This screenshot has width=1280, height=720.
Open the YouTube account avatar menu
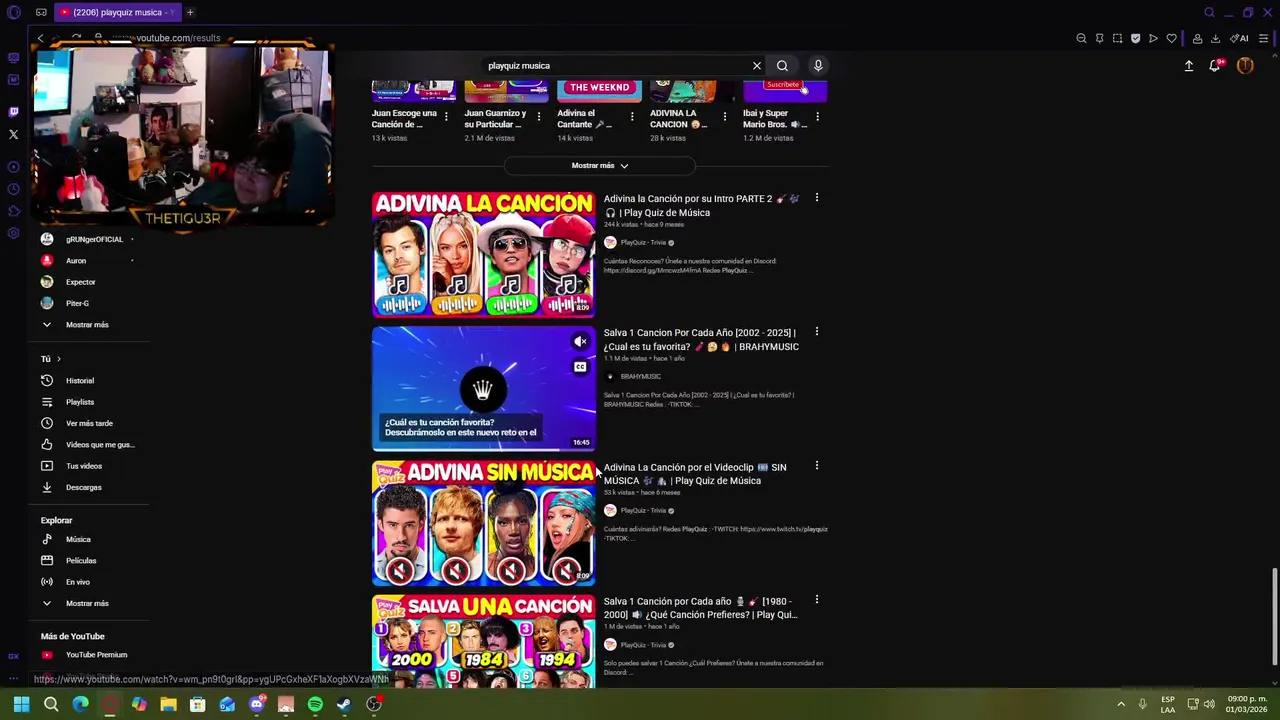[1245, 66]
